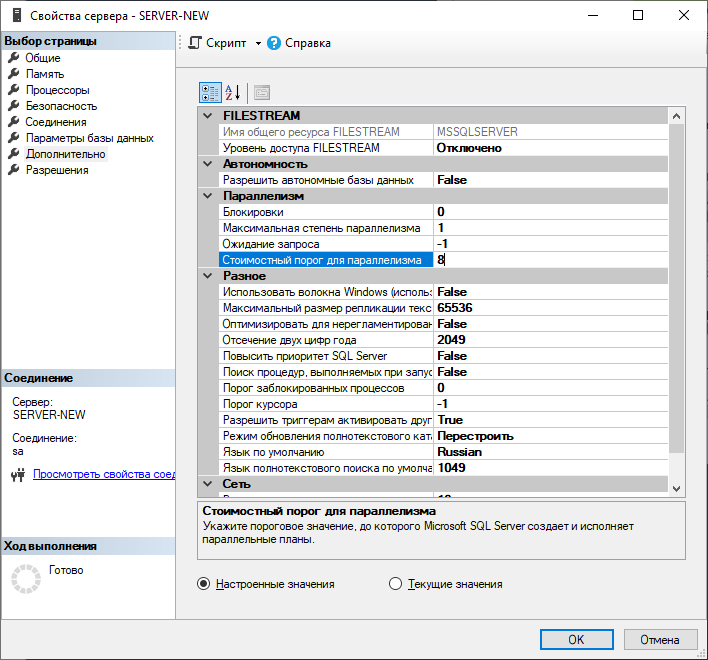Click the wrench icon beside Память
Viewport: 708px width, 660px height.
[x=14, y=74]
